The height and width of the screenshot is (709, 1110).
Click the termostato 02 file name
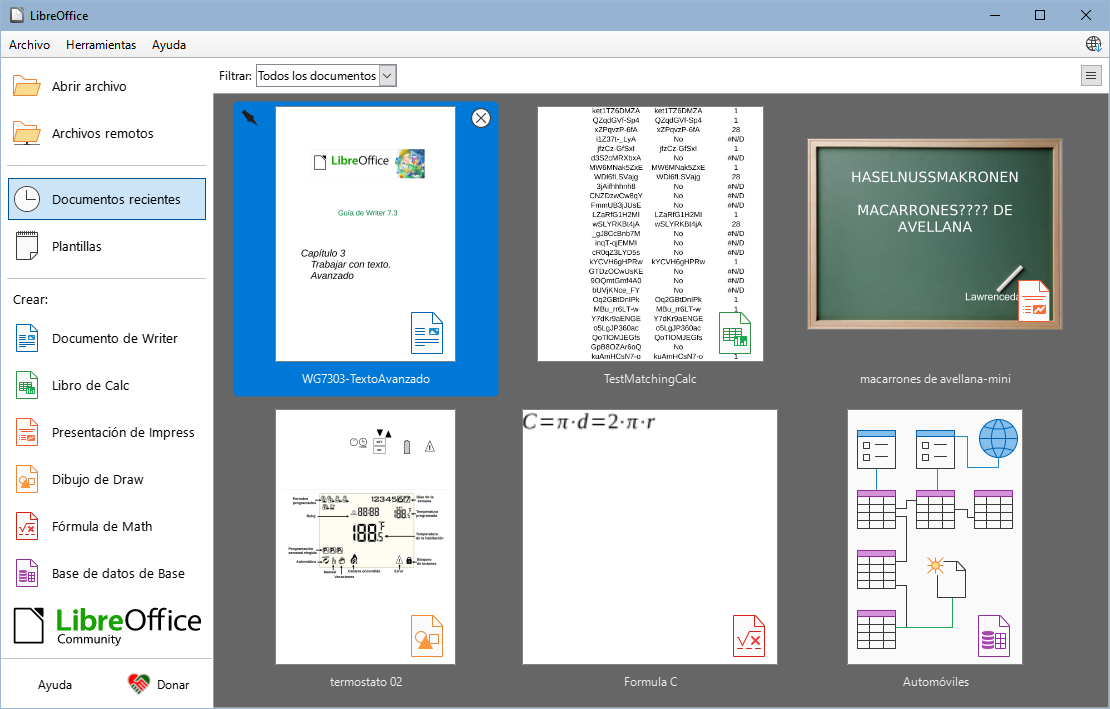point(366,682)
